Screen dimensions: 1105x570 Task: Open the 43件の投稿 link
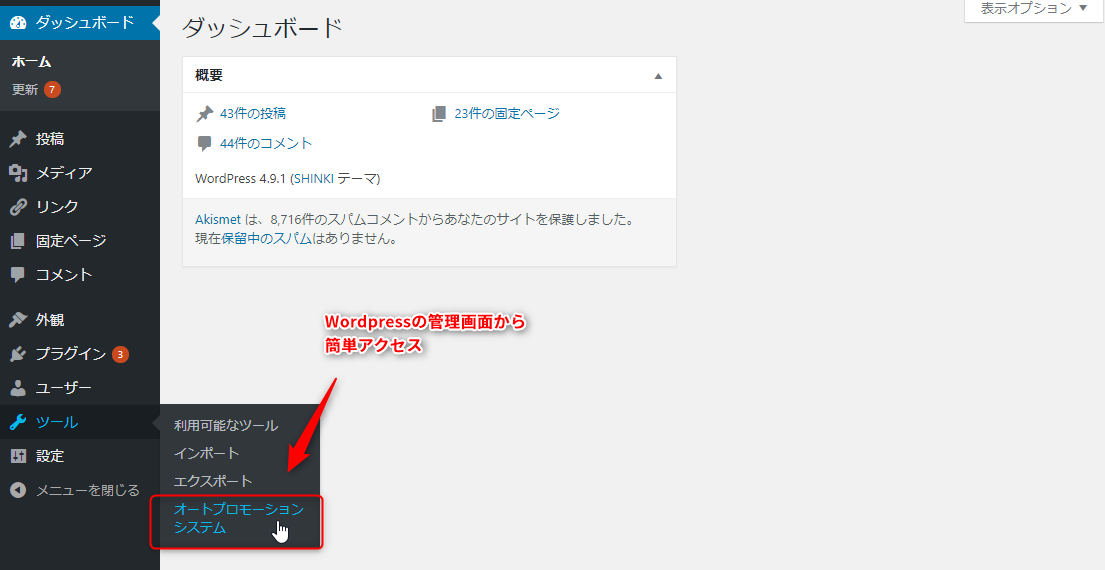[x=253, y=113]
